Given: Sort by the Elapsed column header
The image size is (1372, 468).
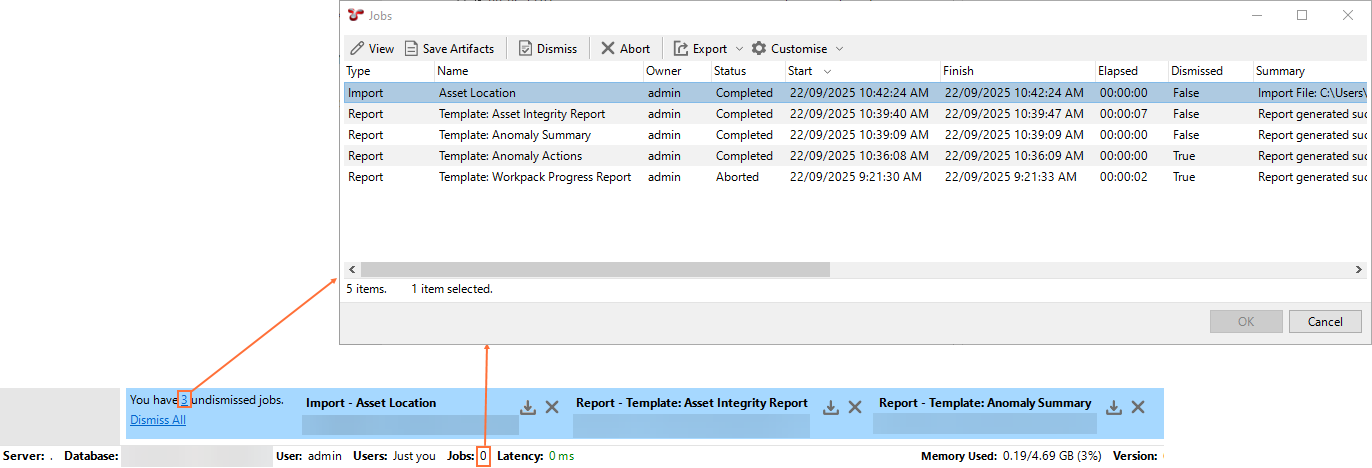Looking at the screenshot, I should (1131, 71).
